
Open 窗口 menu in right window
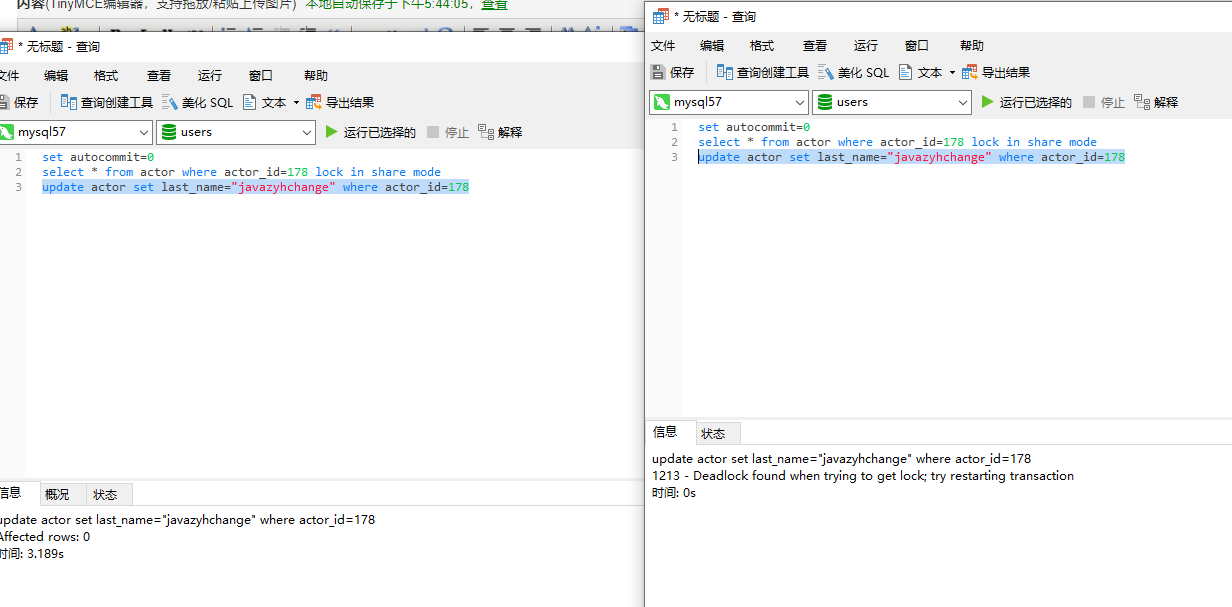coord(917,45)
